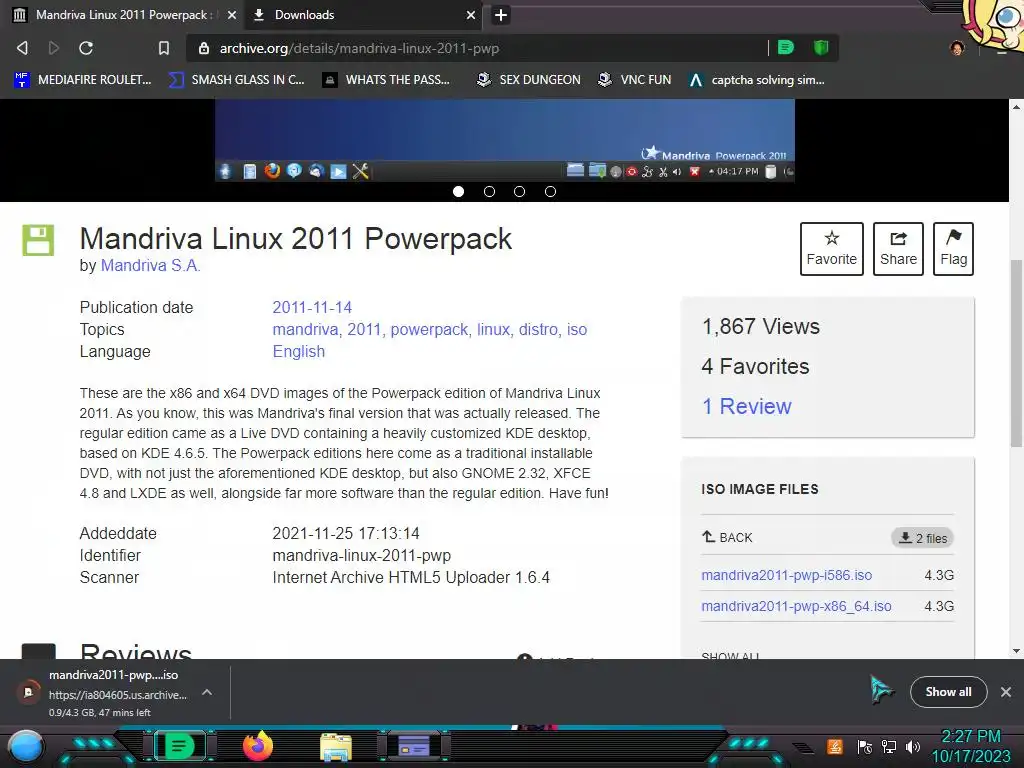
Task: Select the second carousel dot
Action: pos(489,191)
